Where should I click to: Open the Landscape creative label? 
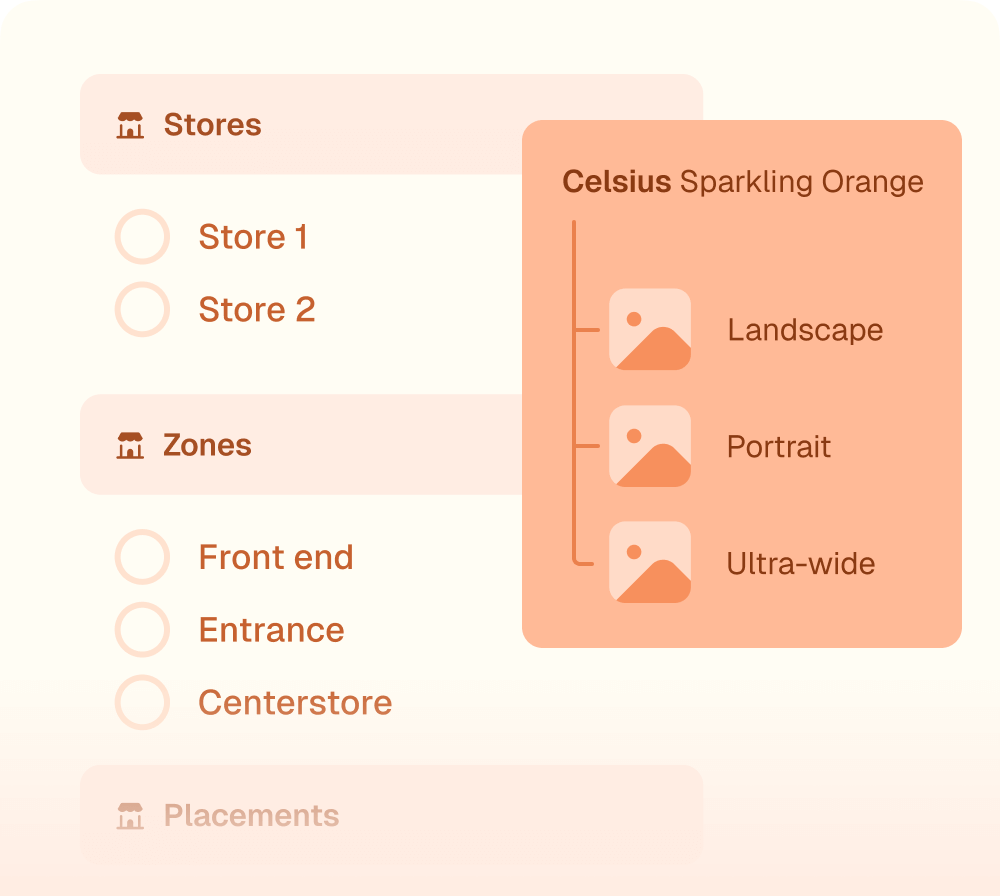(x=805, y=330)
